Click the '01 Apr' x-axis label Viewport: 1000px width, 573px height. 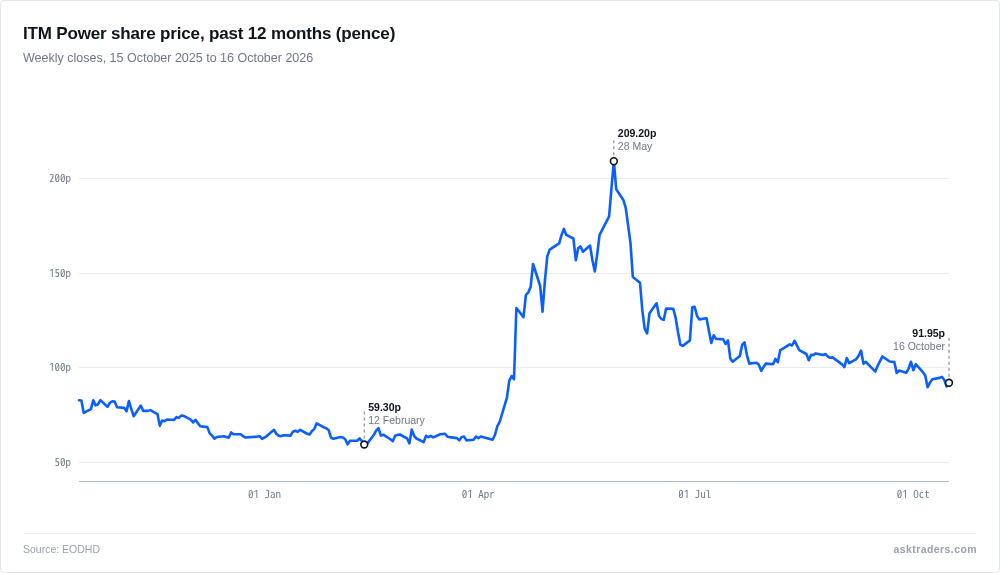click(478, 495)
